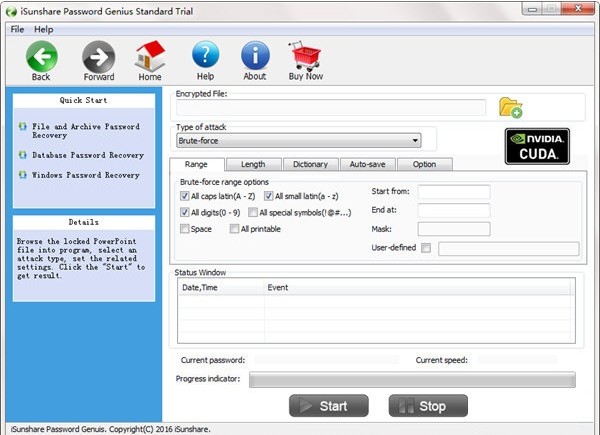Image resolution: width=600 pixels, height=435 pixels.
Task: Click icon beside Windows Password Recovery
Action: pyautogui.click(x=23, y=175)
